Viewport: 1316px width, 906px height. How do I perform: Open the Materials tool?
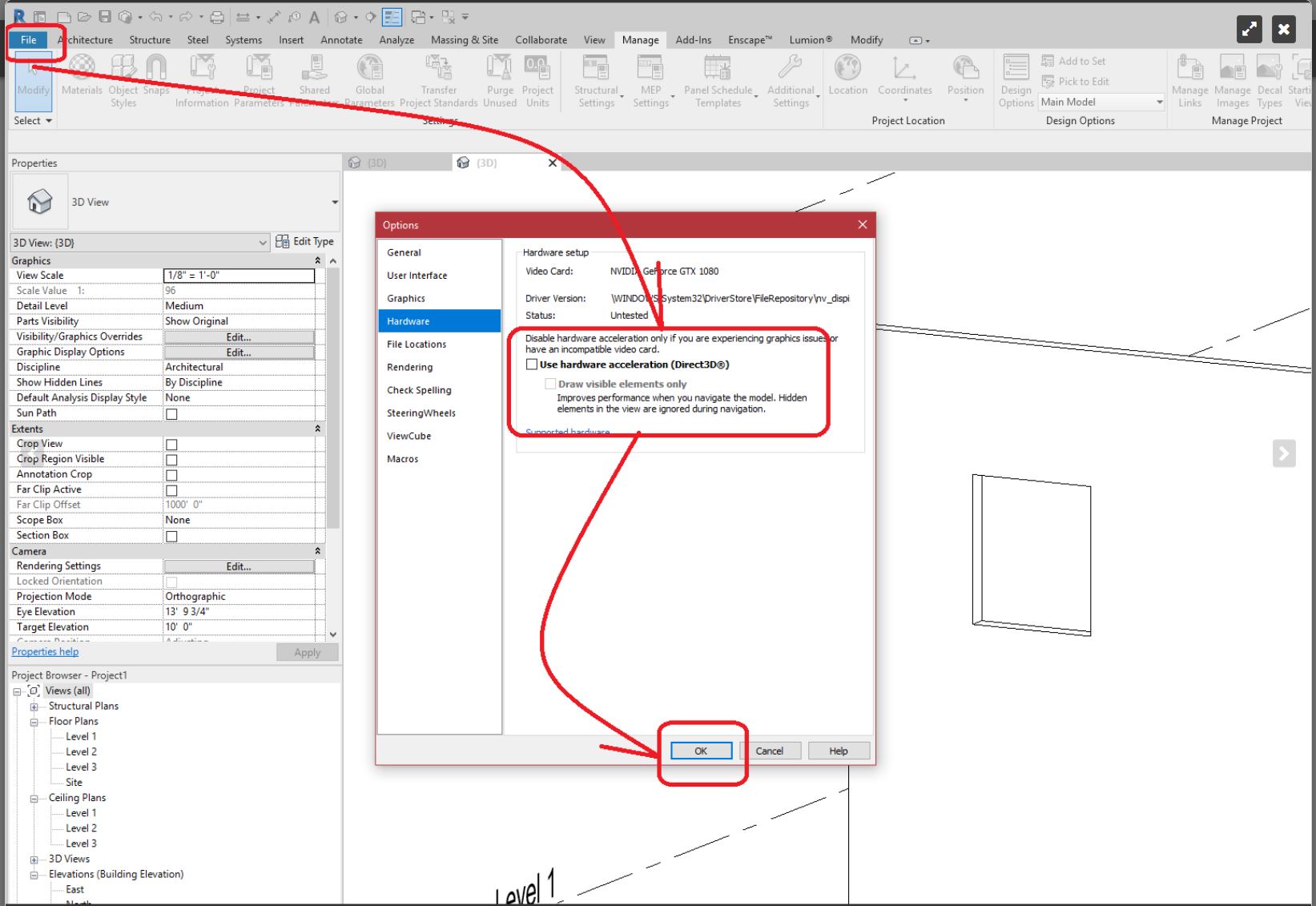[81, 76]
